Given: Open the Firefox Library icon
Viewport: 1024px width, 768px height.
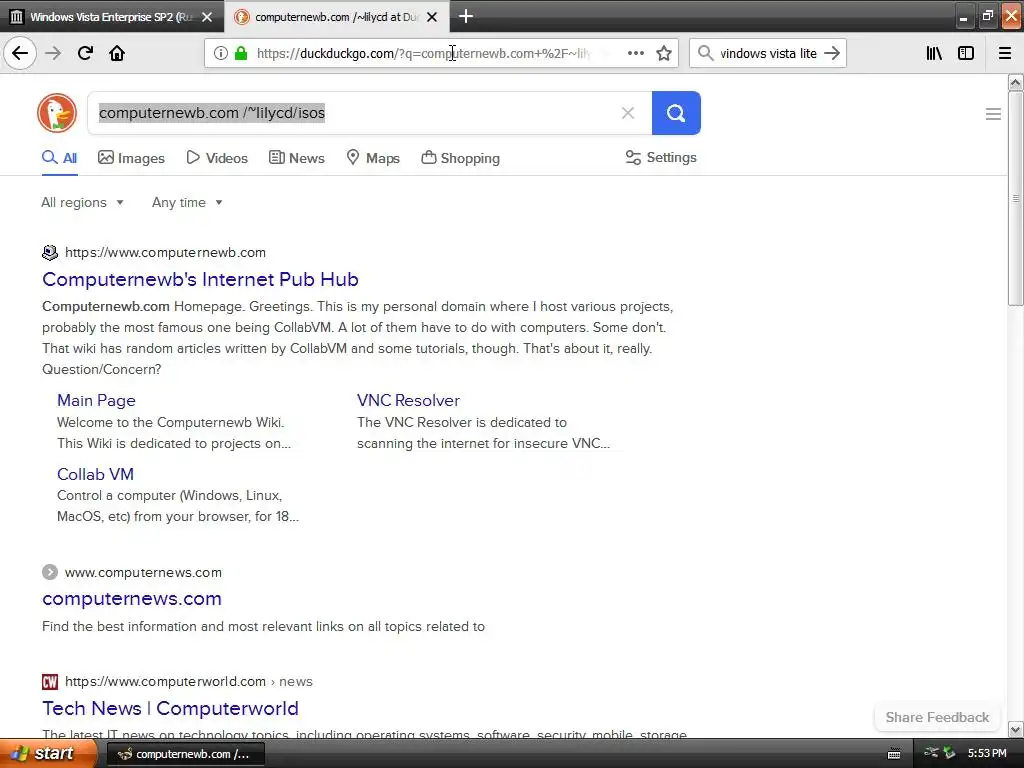Looking at the screenshot, I should (934, 53).
